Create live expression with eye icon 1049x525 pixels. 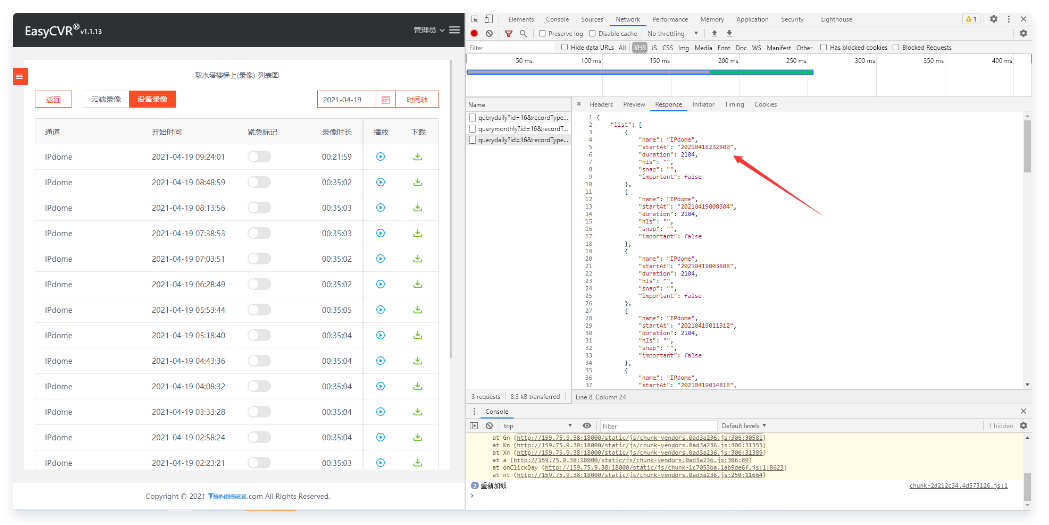coord(587,425)
